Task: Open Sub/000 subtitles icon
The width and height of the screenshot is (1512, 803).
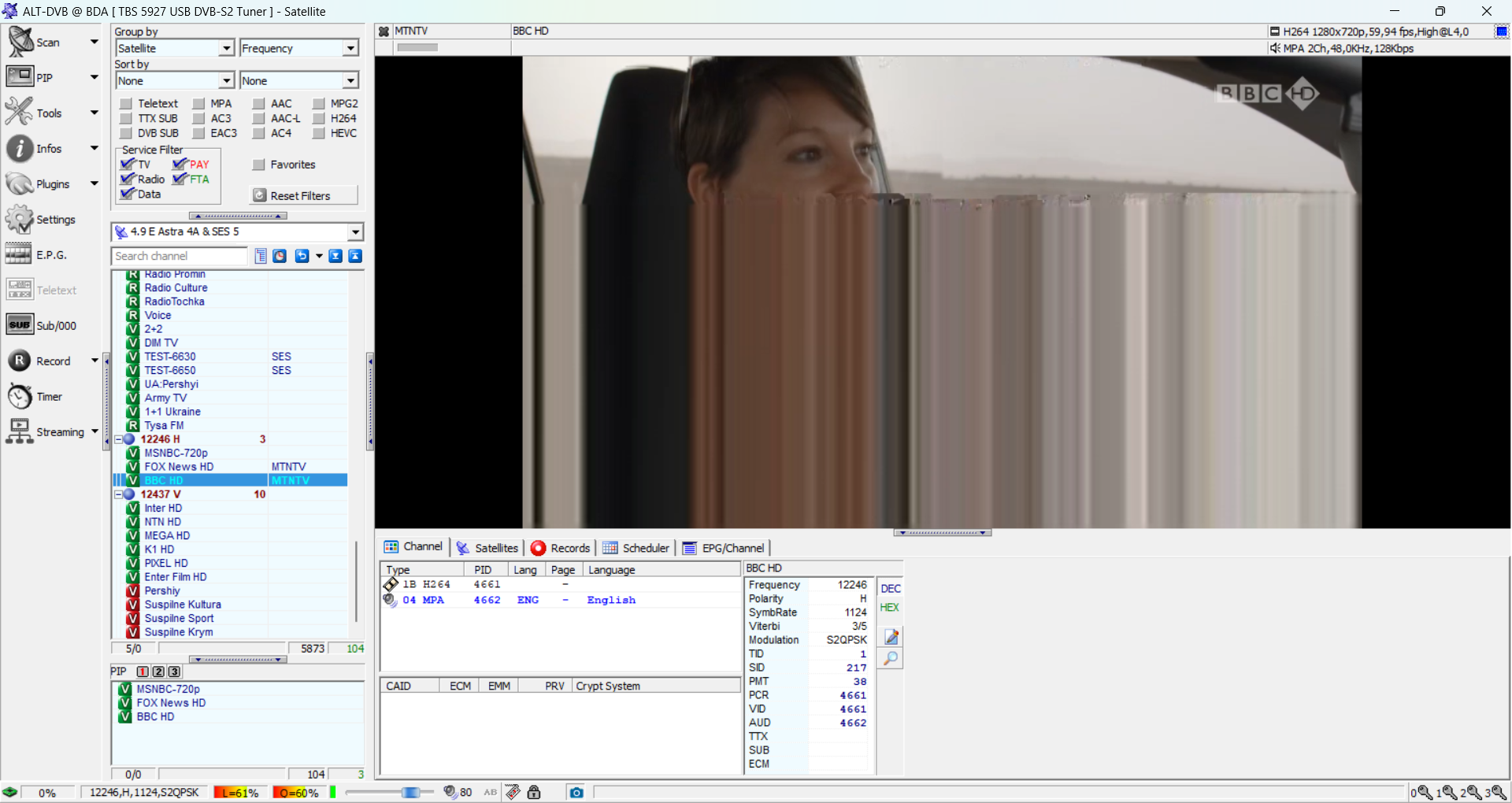Action: click(x=20, y=325)
